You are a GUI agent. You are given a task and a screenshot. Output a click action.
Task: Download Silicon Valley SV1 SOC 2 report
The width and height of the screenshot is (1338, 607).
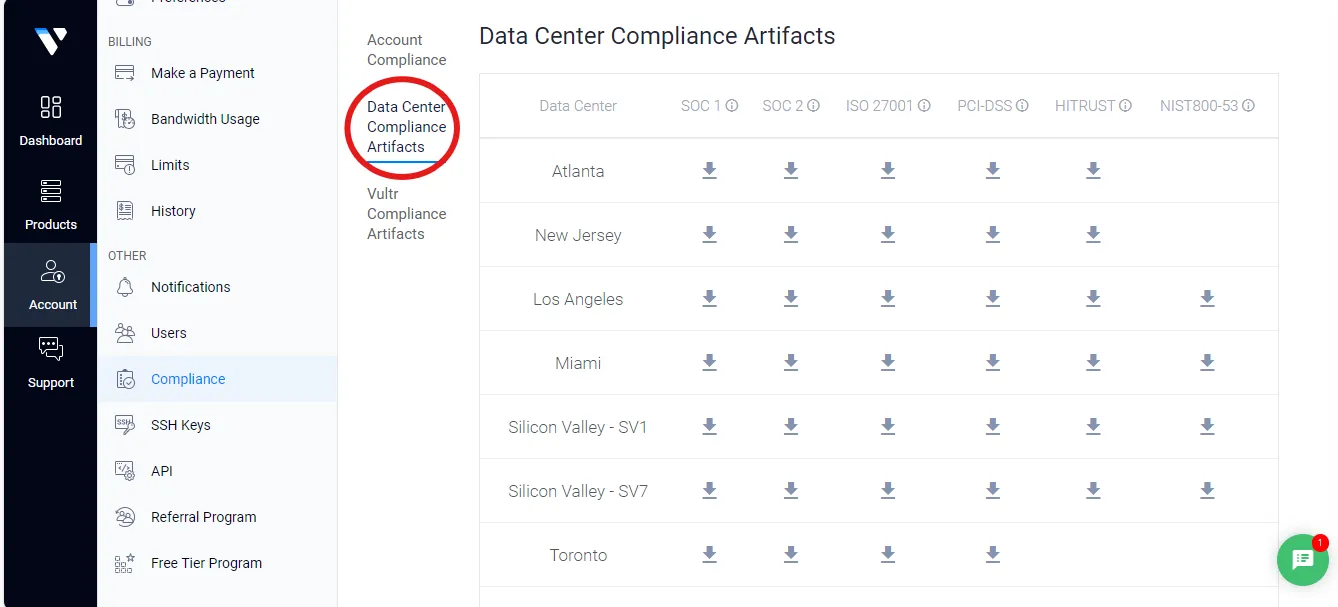[x=791, y=427]
